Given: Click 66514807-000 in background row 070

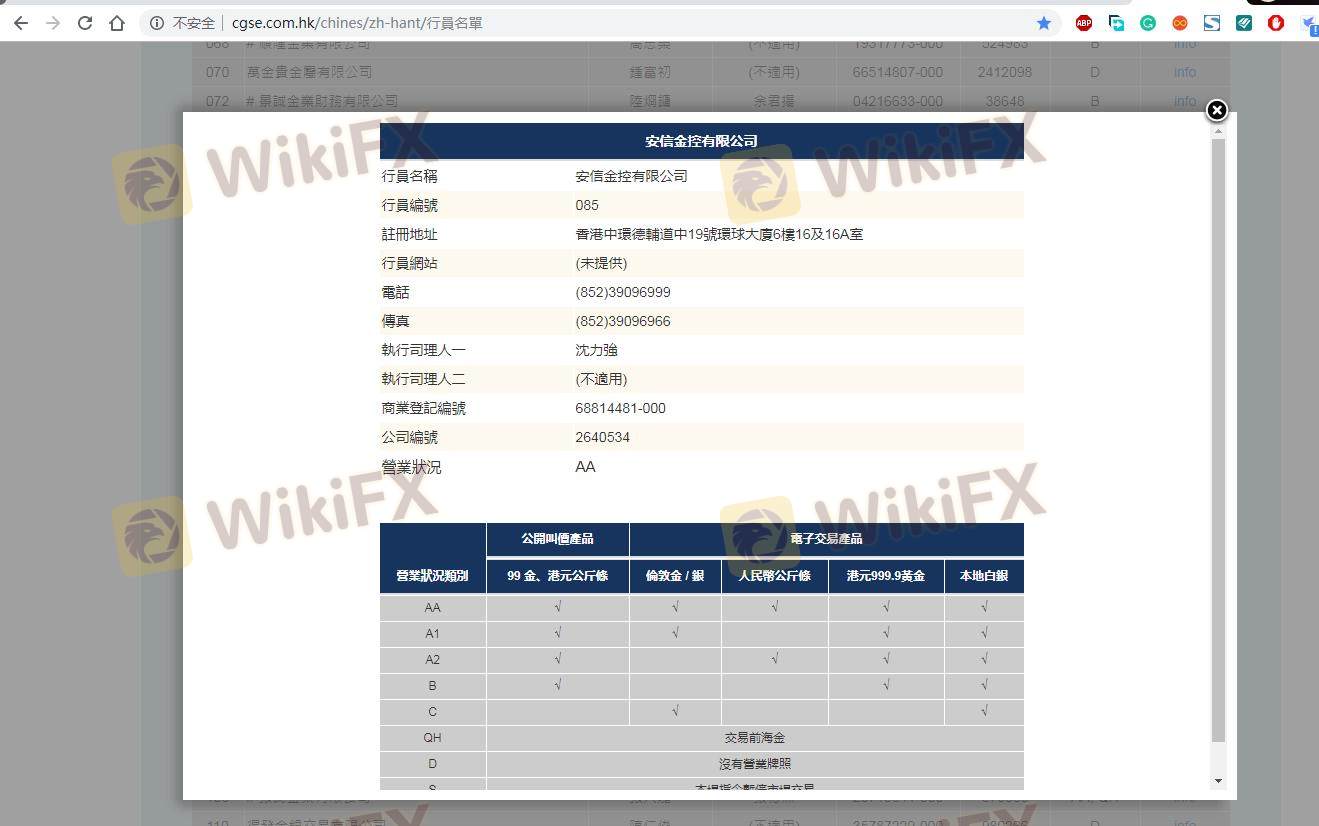Looking at the screenshot, I should click(898, 72).
